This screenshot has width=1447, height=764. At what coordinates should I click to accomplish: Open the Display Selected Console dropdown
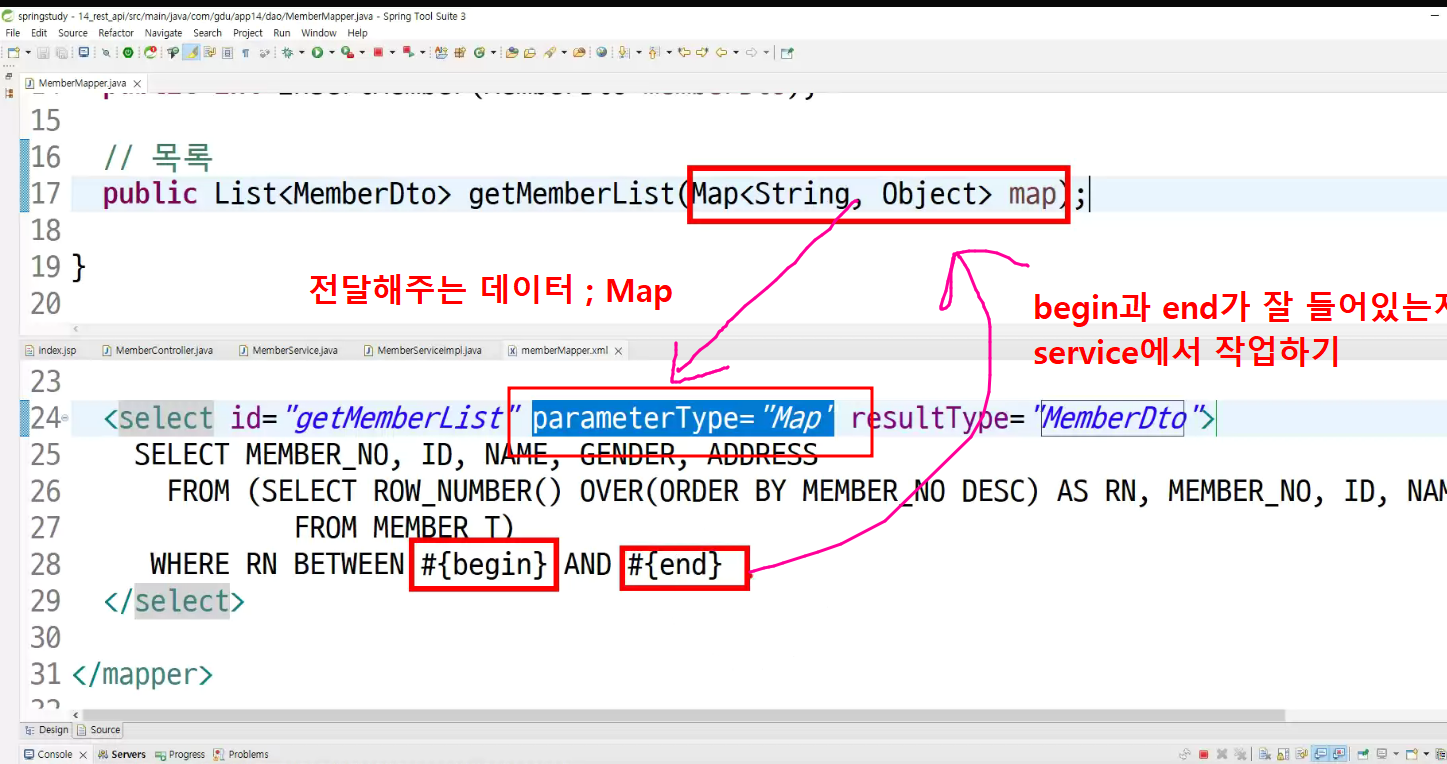pyautogui.click(x=1396, y=754)
